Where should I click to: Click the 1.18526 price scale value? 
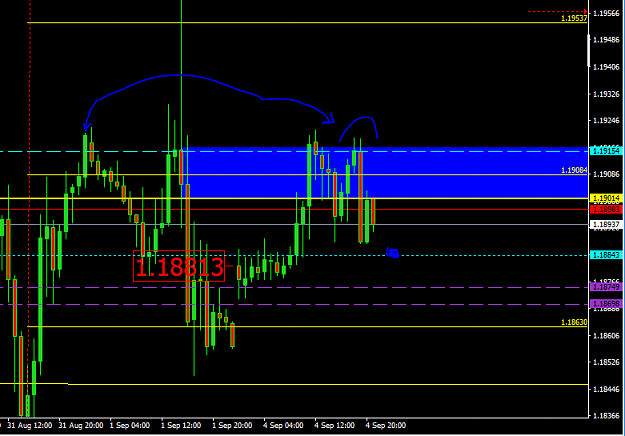pos(607,362)
